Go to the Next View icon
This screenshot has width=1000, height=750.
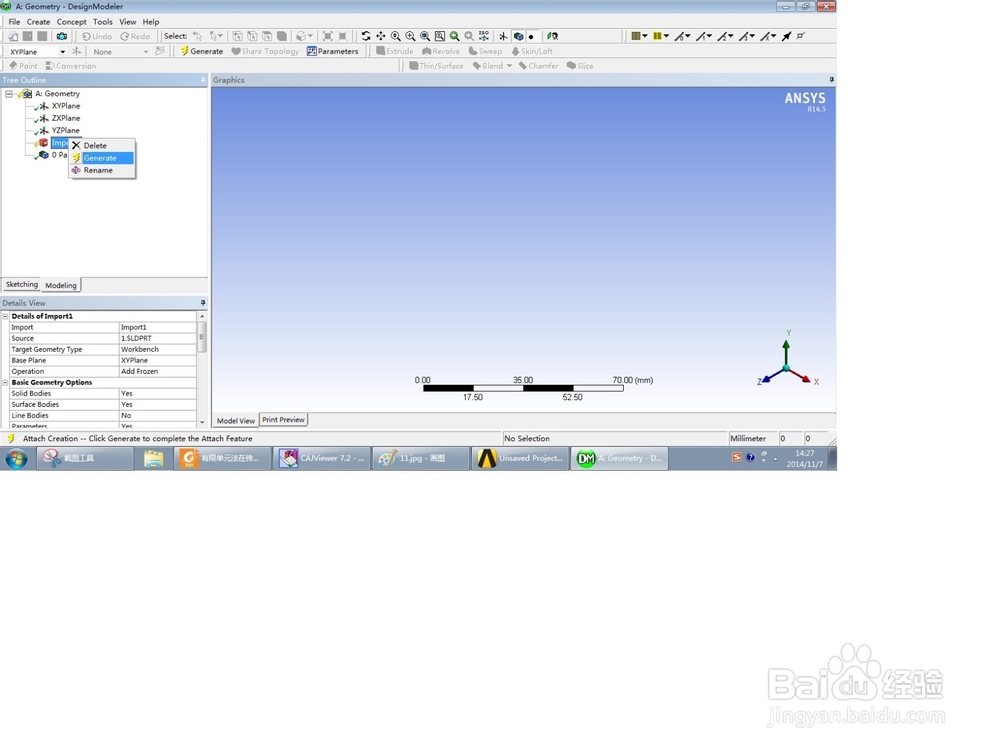469,36
